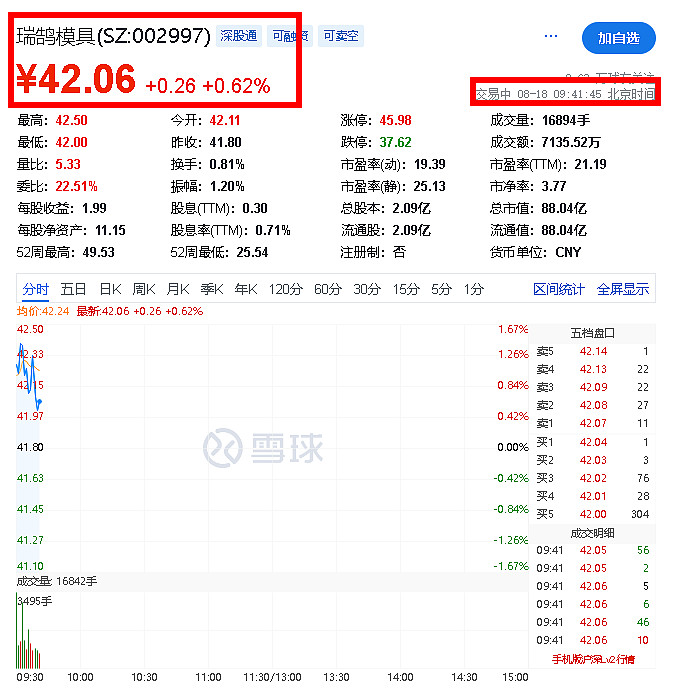Select the 卖3 order row at 42.09
686x690 pixels.
tap(592, 387)
